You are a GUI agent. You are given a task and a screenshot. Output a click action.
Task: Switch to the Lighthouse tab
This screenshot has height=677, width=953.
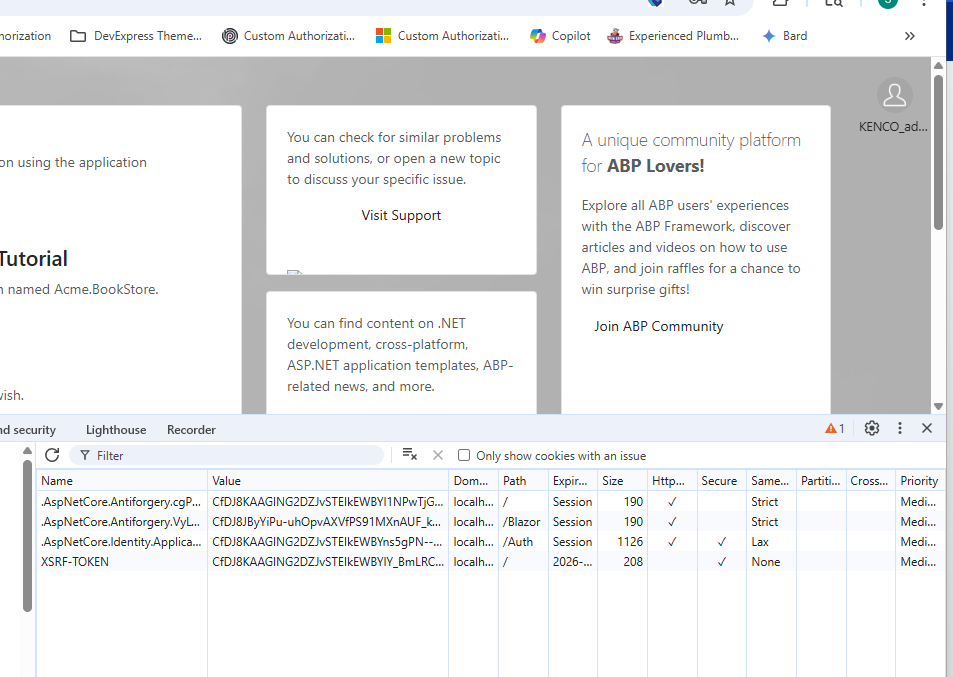116,430
